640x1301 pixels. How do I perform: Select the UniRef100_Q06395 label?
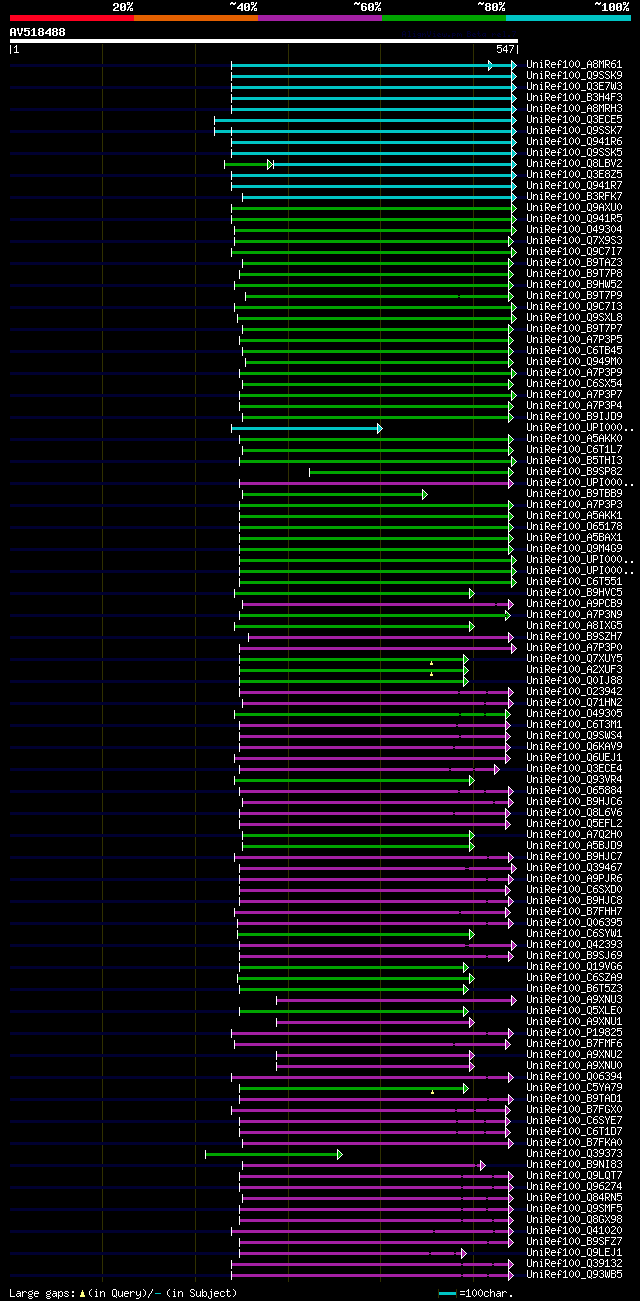click(x=575, y=923)
